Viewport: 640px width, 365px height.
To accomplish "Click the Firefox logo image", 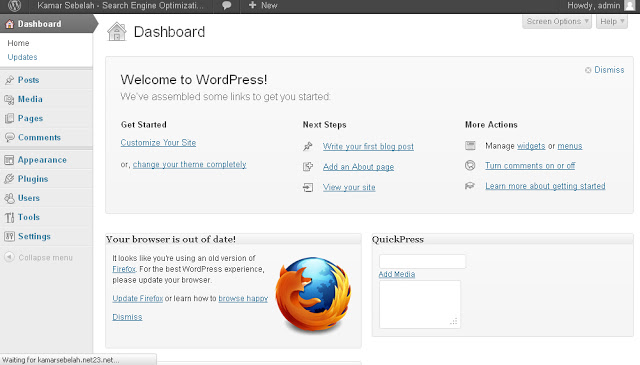I will click(313, 293).
